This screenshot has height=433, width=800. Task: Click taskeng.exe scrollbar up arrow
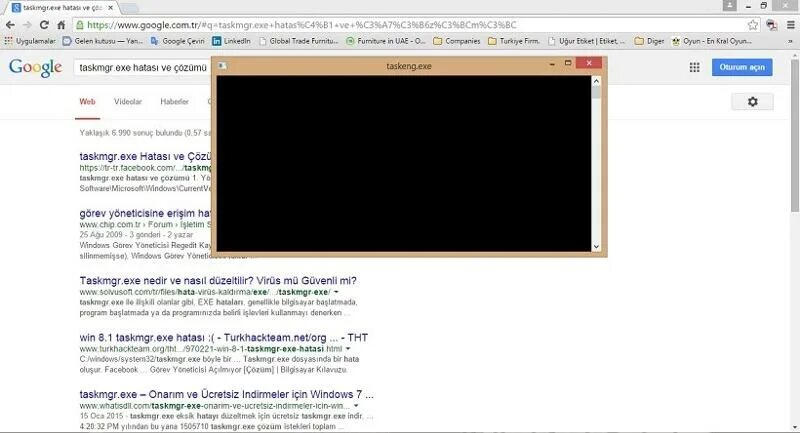(596, 81)
